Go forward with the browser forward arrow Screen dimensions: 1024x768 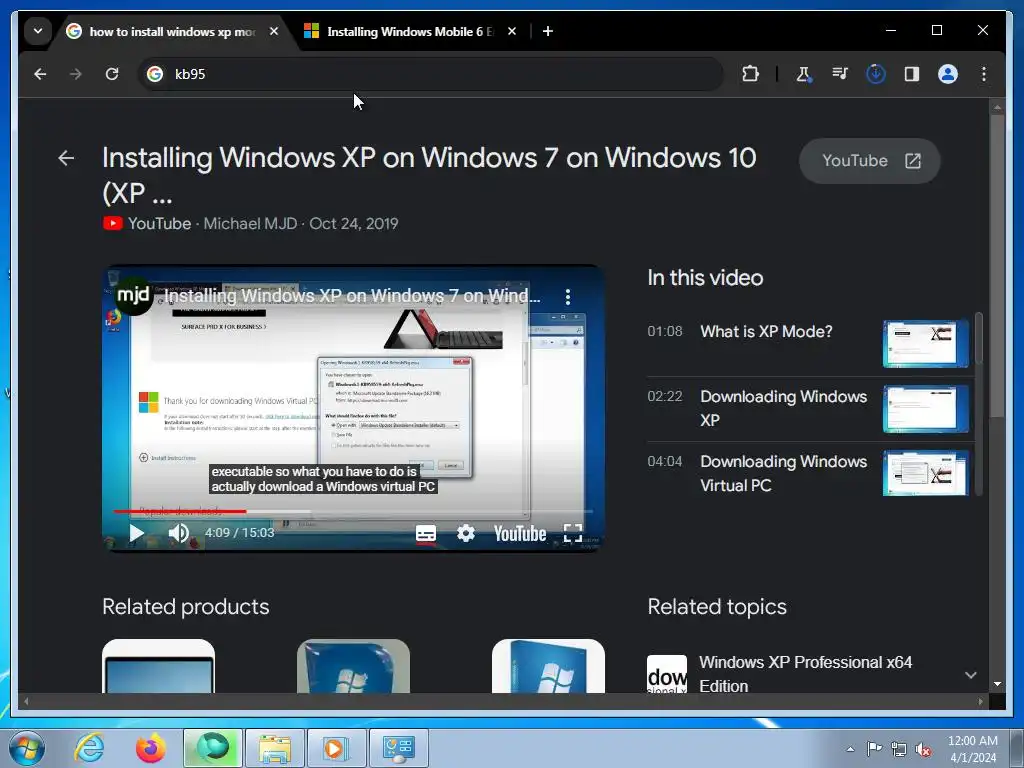tap(76, 74)
